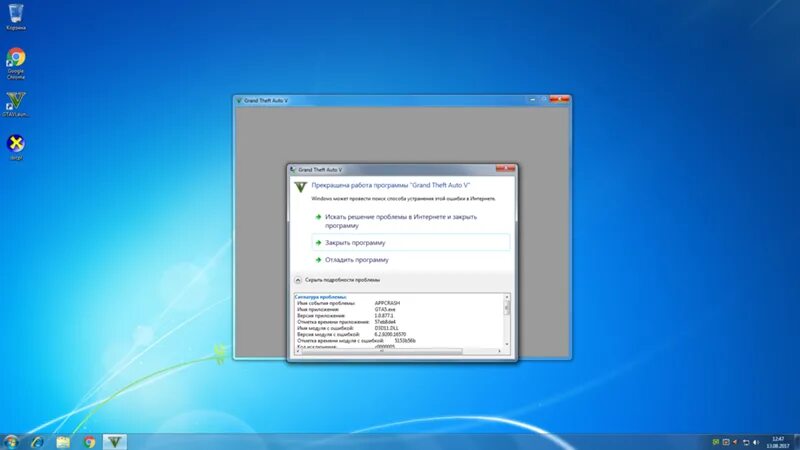
Task: Open the volume speaker tray icon
Action: tap(756, 442)
